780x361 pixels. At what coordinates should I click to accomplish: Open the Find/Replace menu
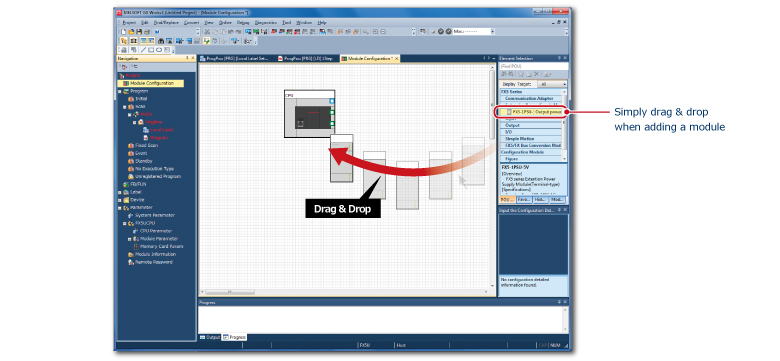tap(166, 23)
